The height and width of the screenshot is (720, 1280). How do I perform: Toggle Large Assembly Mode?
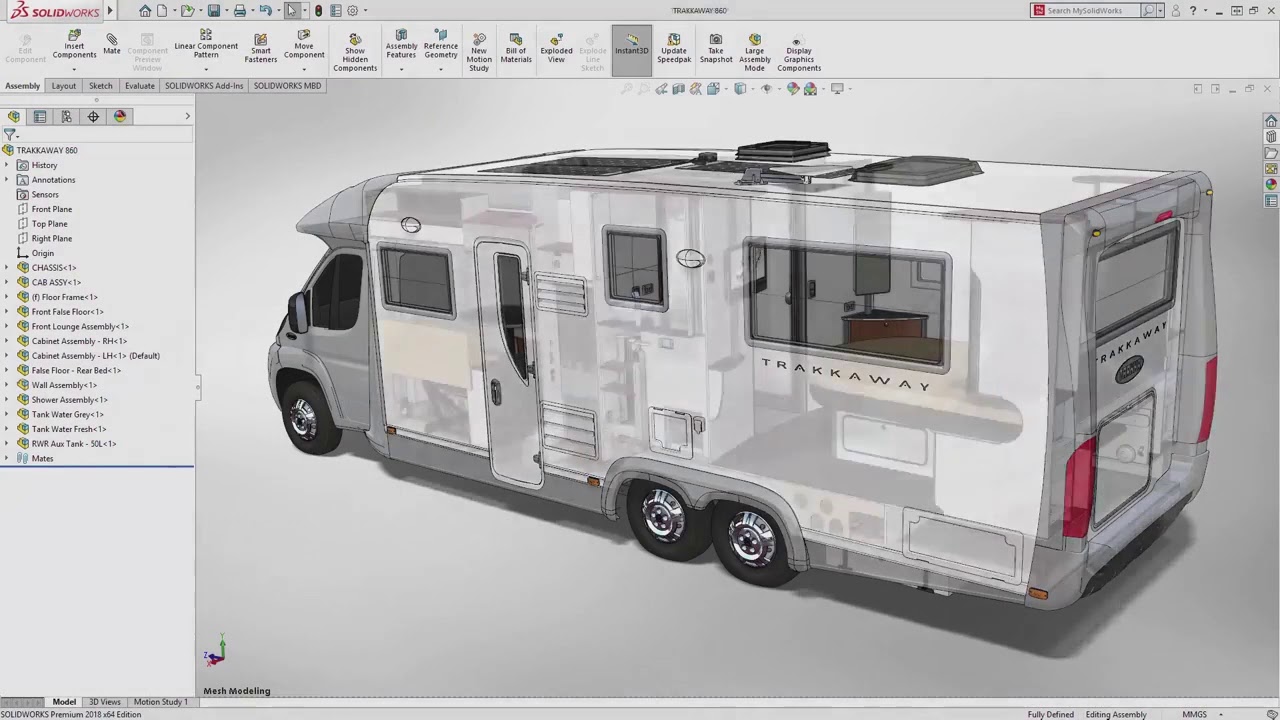pyautogui.click(x=755, y=52)
